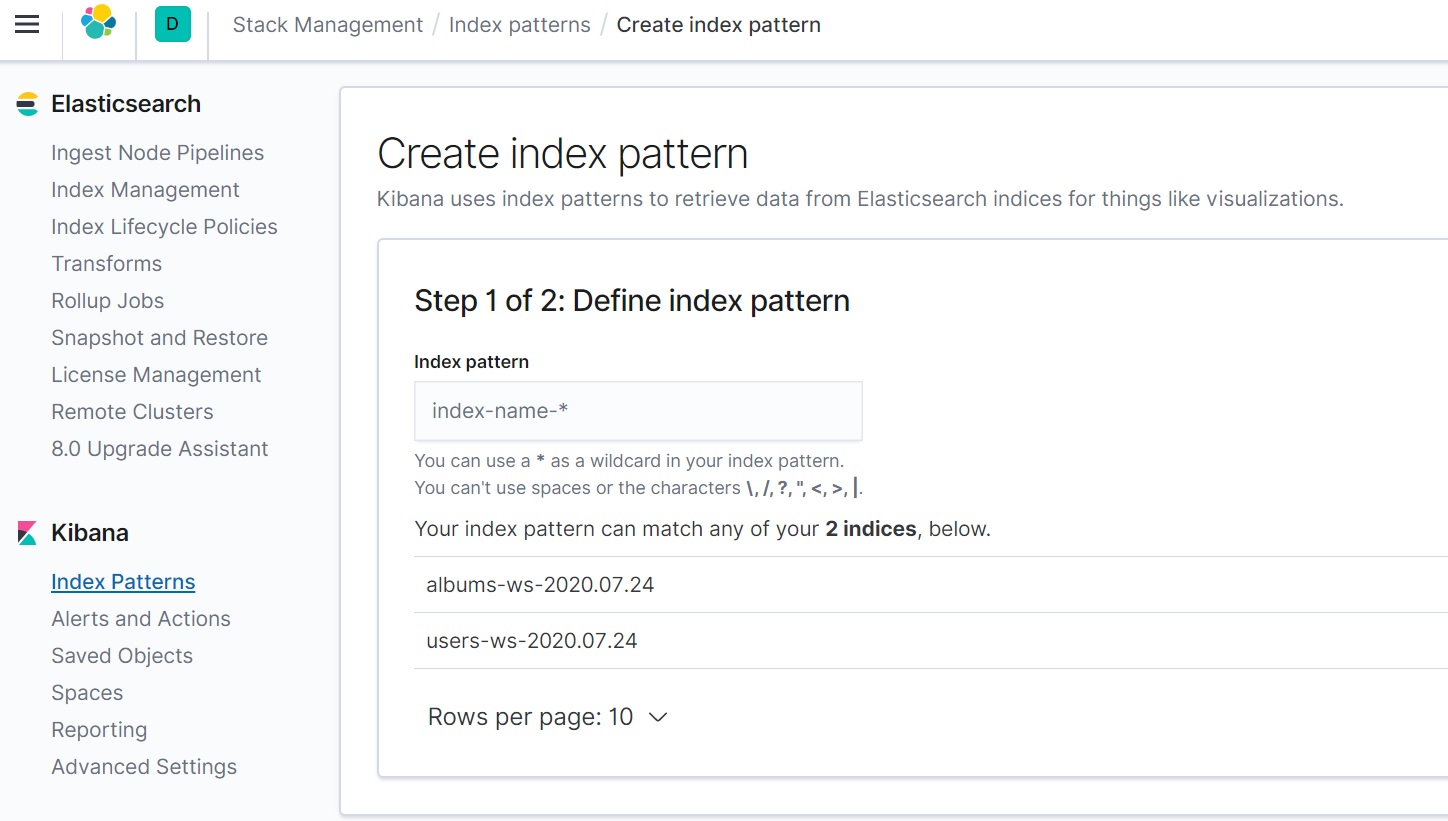Go to Transforms section

[x=106, y=264]
